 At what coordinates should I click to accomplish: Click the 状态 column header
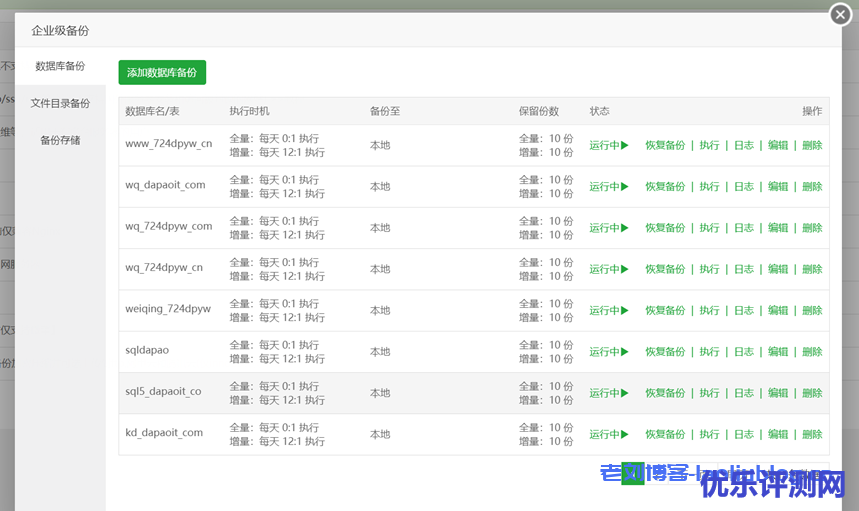point(599,111)
